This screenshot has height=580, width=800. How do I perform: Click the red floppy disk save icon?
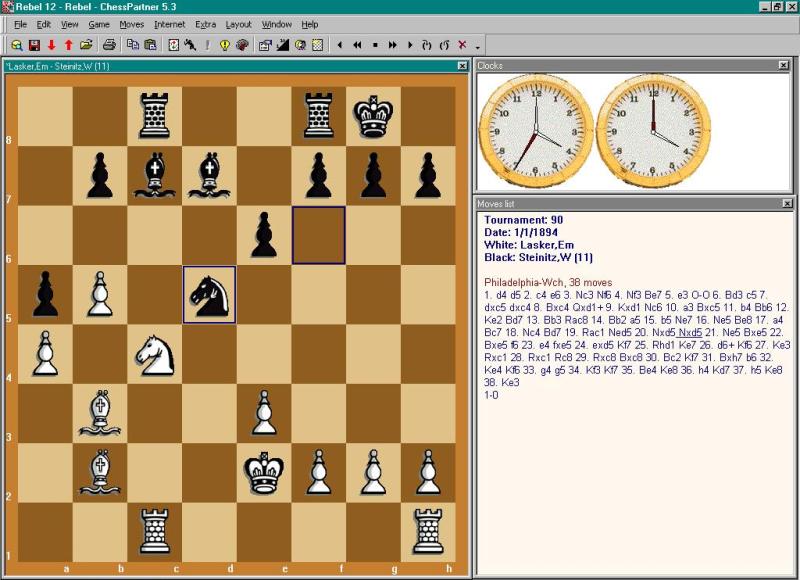(34, 45)
